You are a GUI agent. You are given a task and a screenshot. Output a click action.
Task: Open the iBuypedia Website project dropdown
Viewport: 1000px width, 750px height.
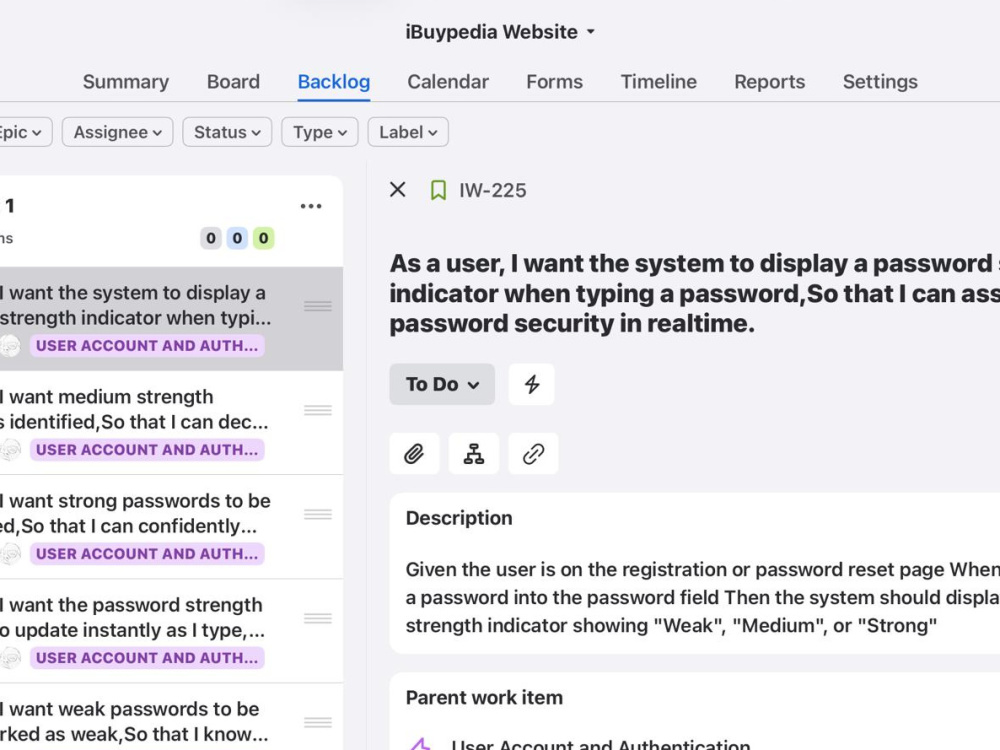click(500, 32)
